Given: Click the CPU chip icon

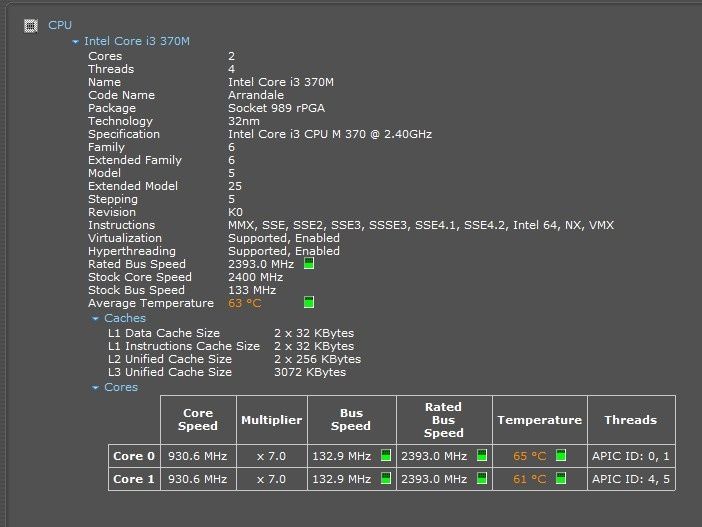Looking at the screenshot, I should [31, 26].
